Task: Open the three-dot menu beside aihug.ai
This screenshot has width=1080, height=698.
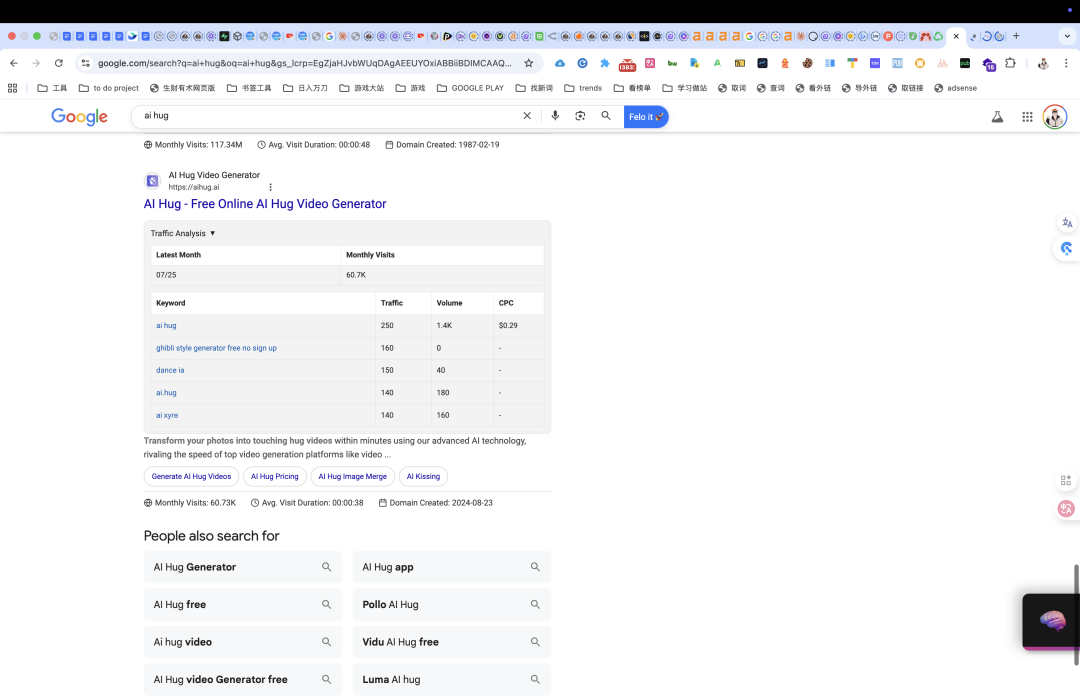Action: [x=271, y=187]
